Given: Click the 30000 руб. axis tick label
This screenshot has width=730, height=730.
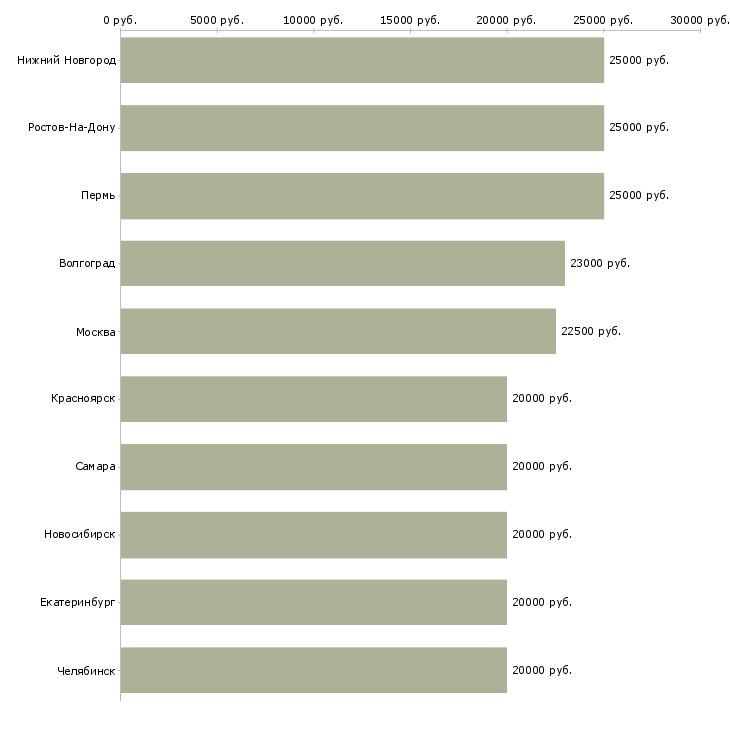Looking at the screenshot, I should coord(700,20).
